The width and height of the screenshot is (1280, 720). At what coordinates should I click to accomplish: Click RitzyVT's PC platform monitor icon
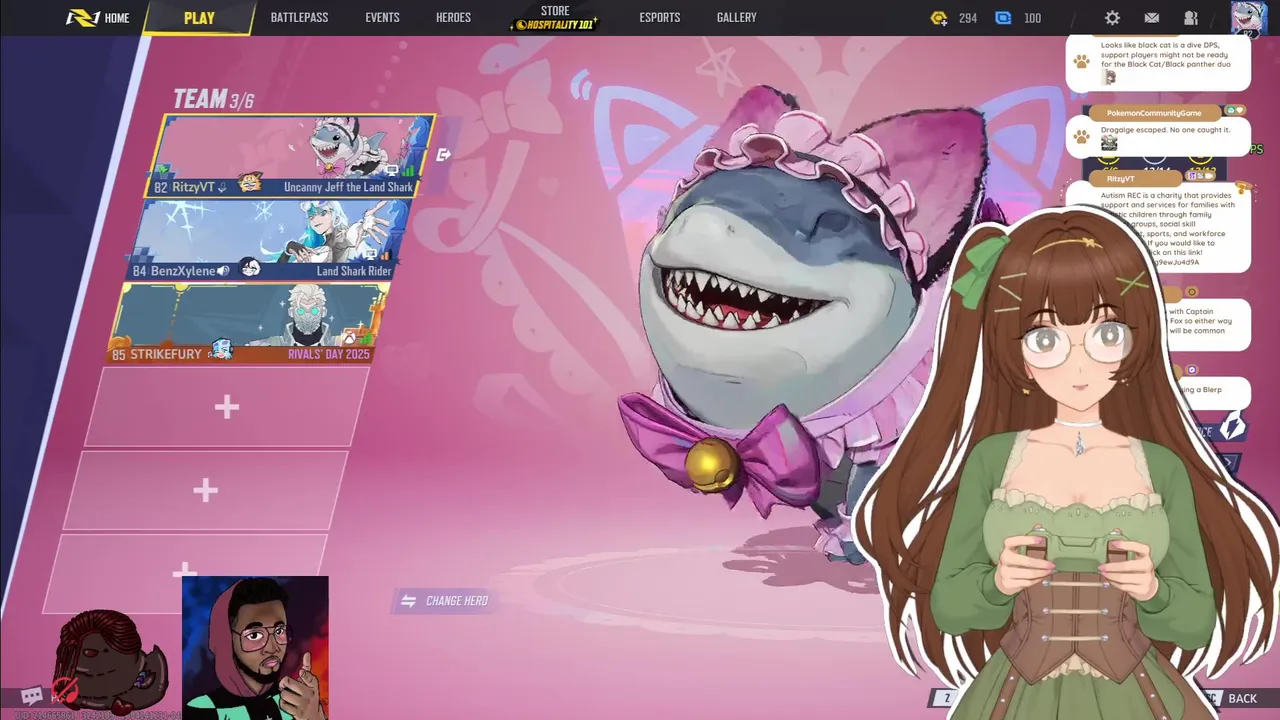point(392,172)
